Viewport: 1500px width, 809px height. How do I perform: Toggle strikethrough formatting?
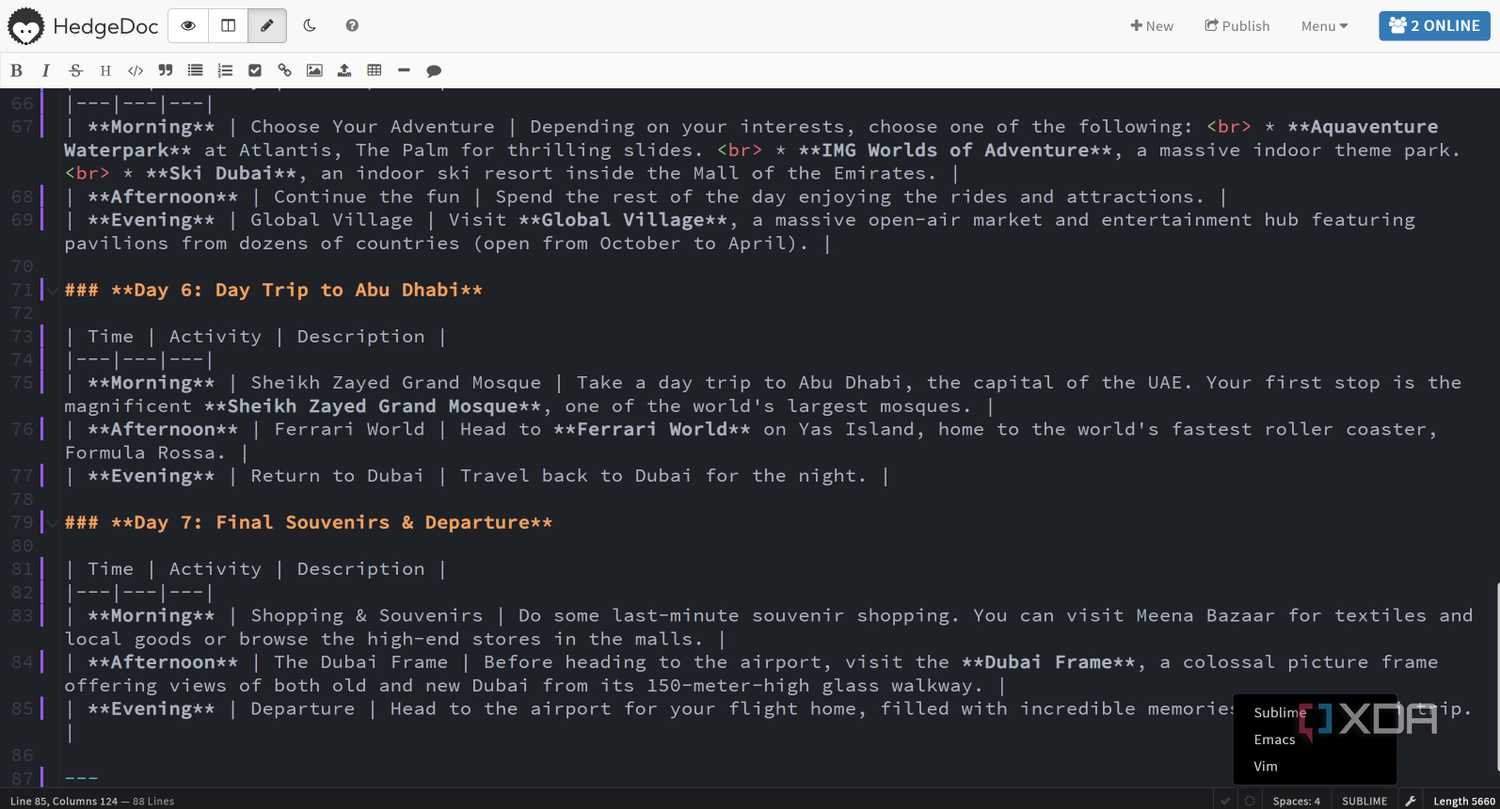[x=75, y=70]
